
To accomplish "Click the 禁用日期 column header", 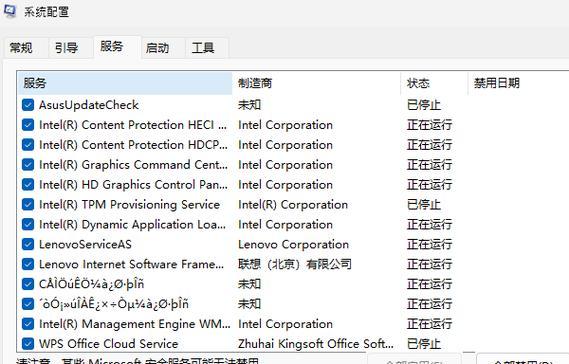I will 519,83.
